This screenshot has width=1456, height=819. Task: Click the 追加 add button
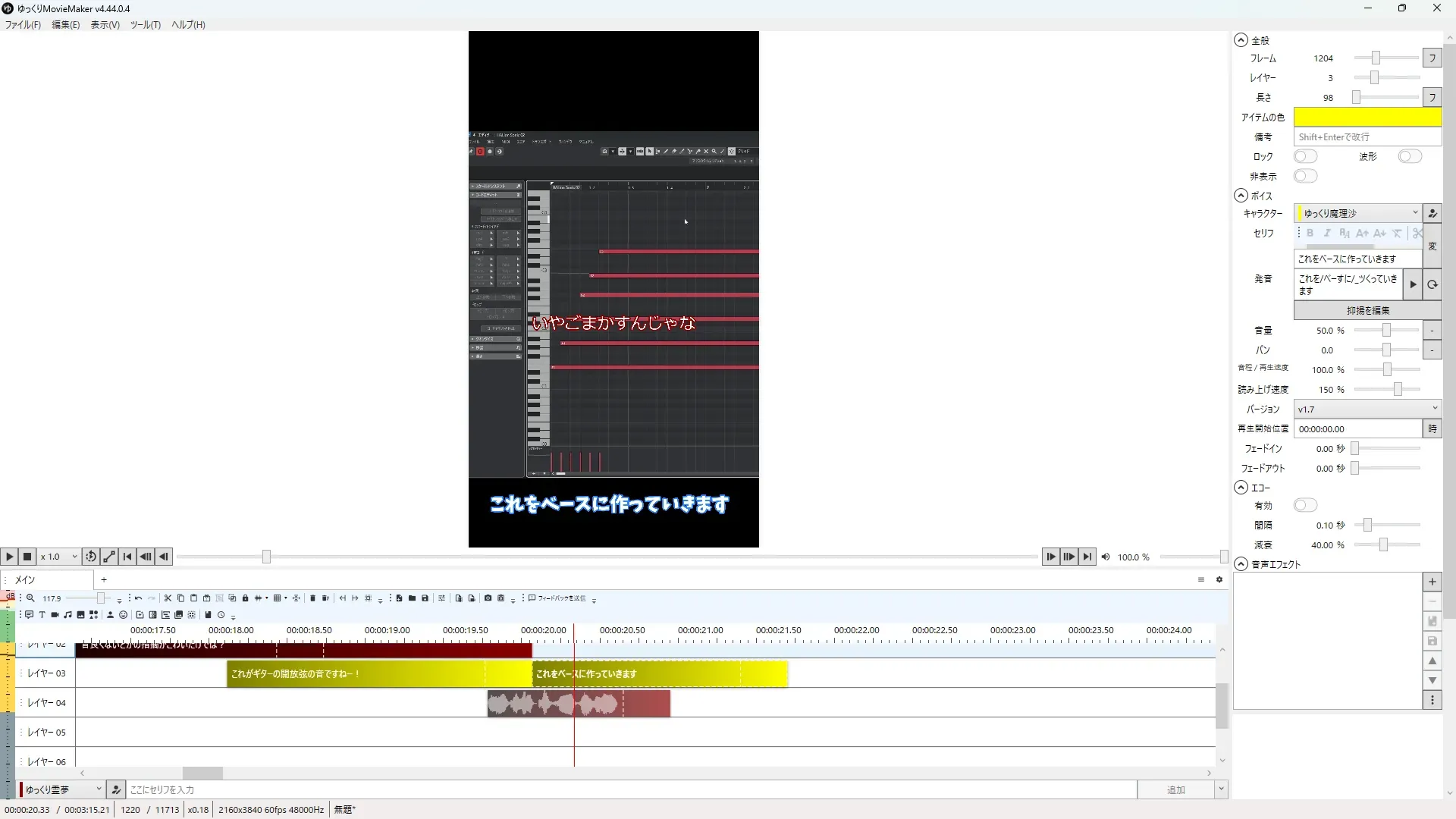click(x=1175, y=789)
